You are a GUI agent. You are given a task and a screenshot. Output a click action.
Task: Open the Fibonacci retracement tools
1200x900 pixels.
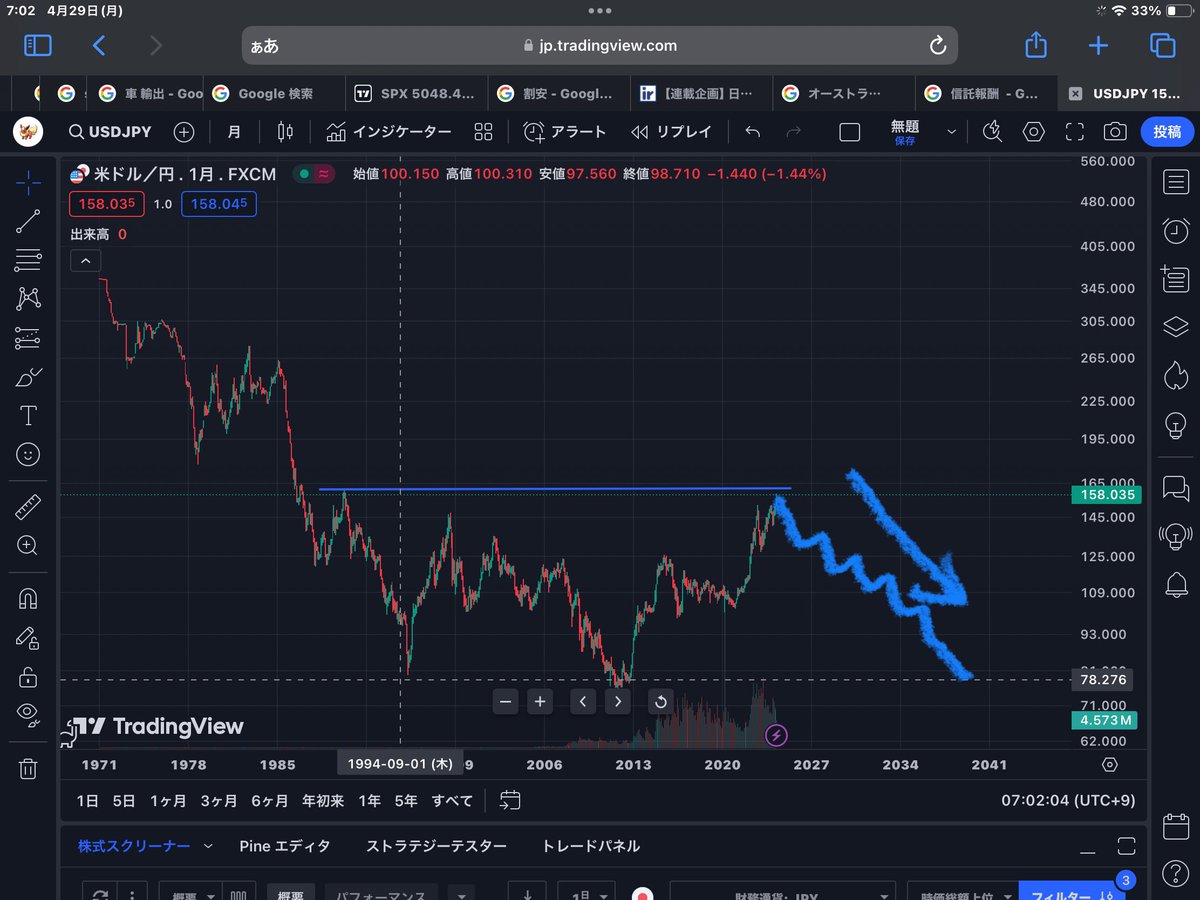pos(28,260)
